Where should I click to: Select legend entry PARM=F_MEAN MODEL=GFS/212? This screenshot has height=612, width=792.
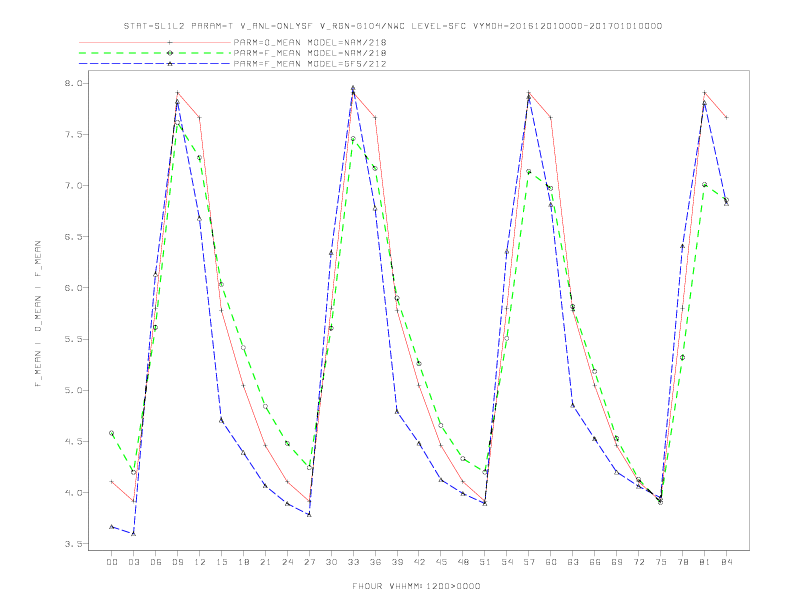pyautogui.click(x=310, y=64)
